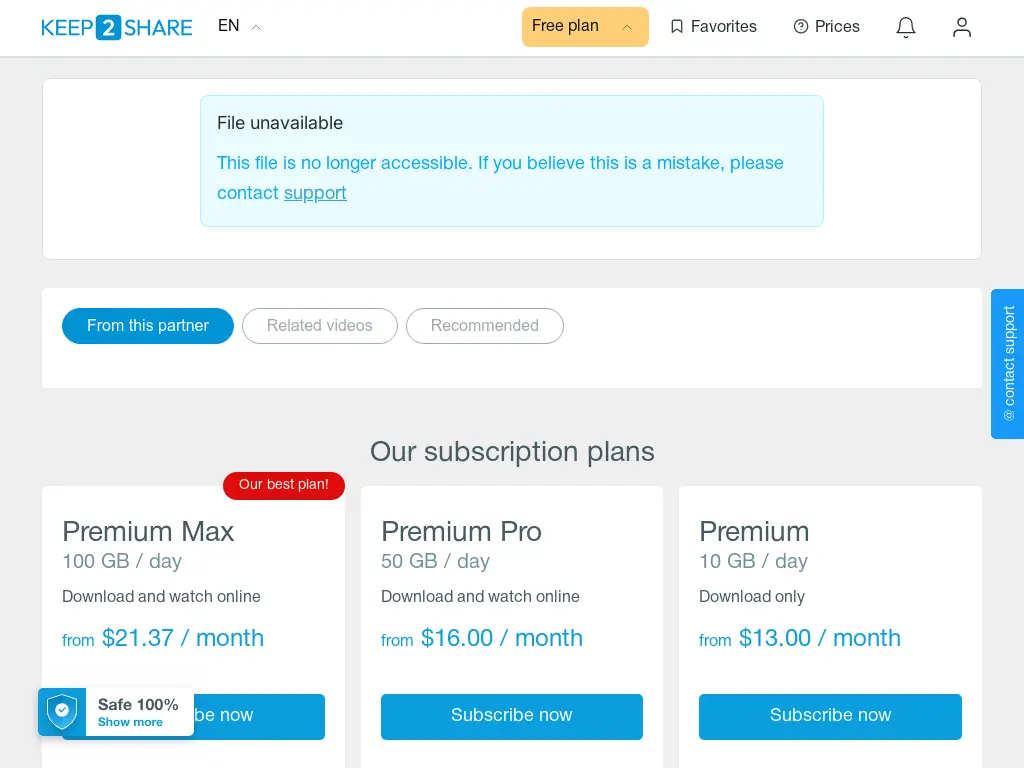Subscribe to Premium Max plan
The height and width of the screenshot is (768, 1024).
tap(259, 716)
